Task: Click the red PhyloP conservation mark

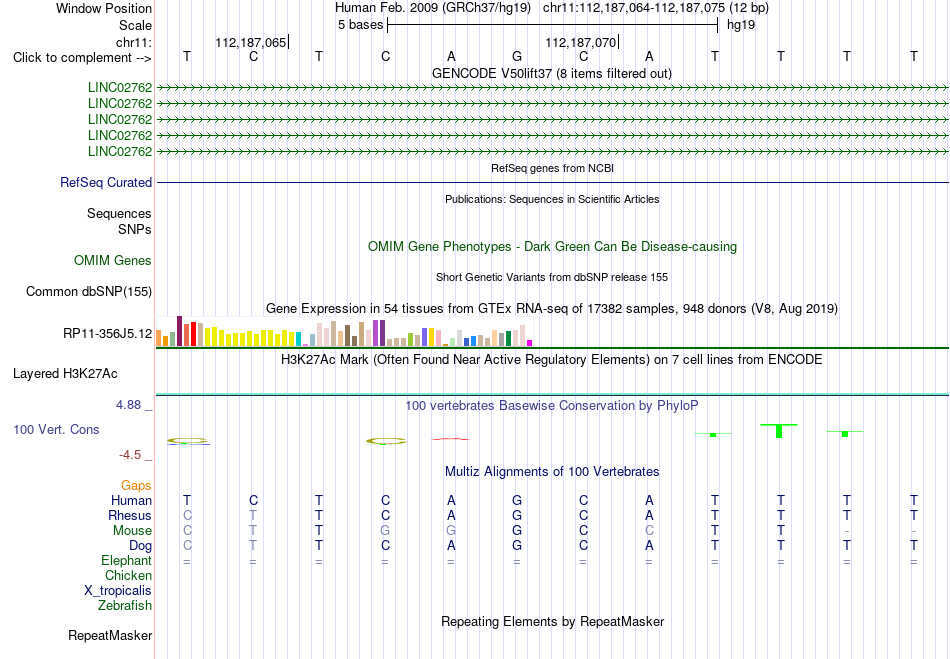Action: point(451,439)
